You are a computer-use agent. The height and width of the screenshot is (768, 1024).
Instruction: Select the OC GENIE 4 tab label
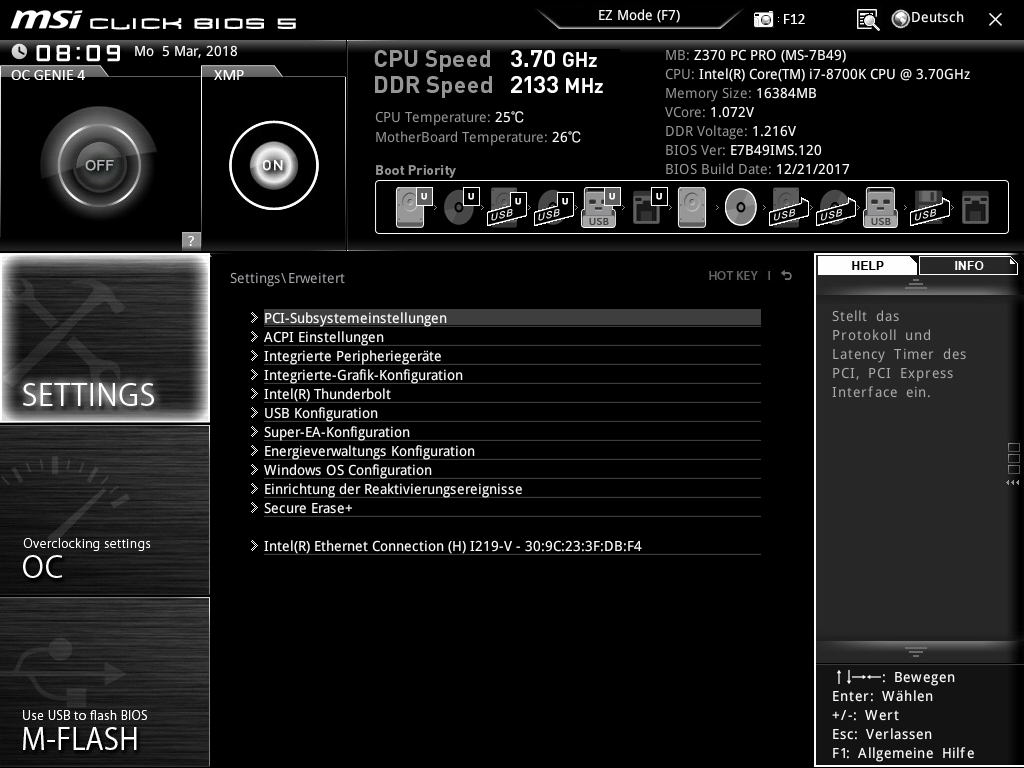tap(48, 75)
